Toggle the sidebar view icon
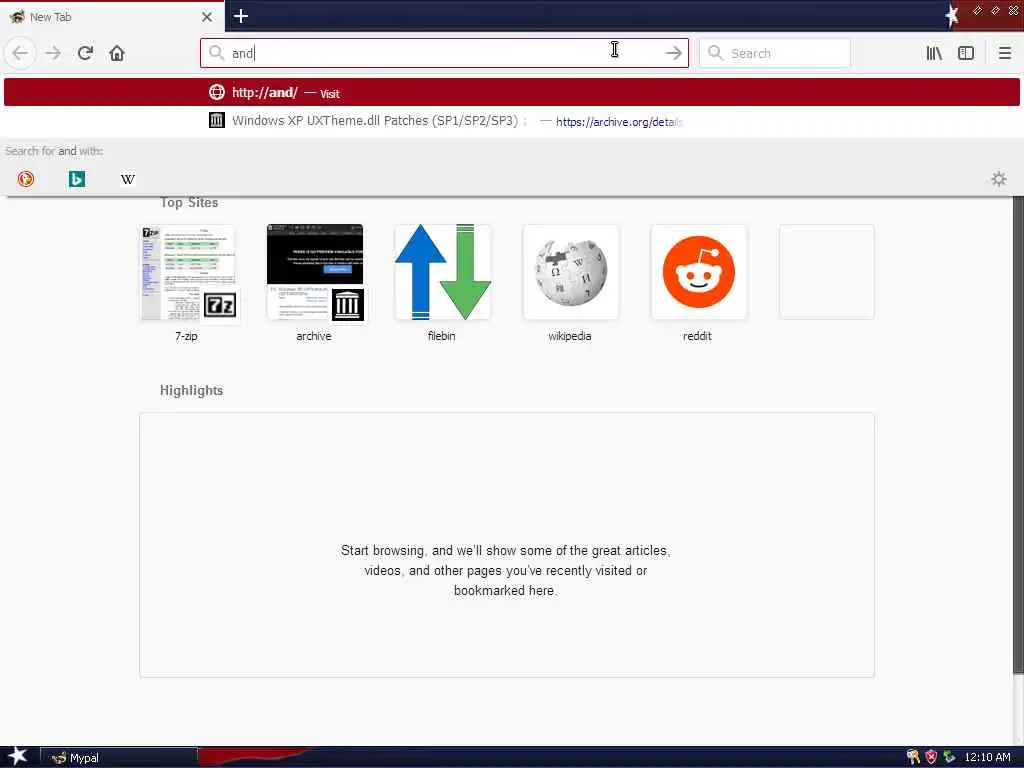1024x768 pixels. click(966, 53)
